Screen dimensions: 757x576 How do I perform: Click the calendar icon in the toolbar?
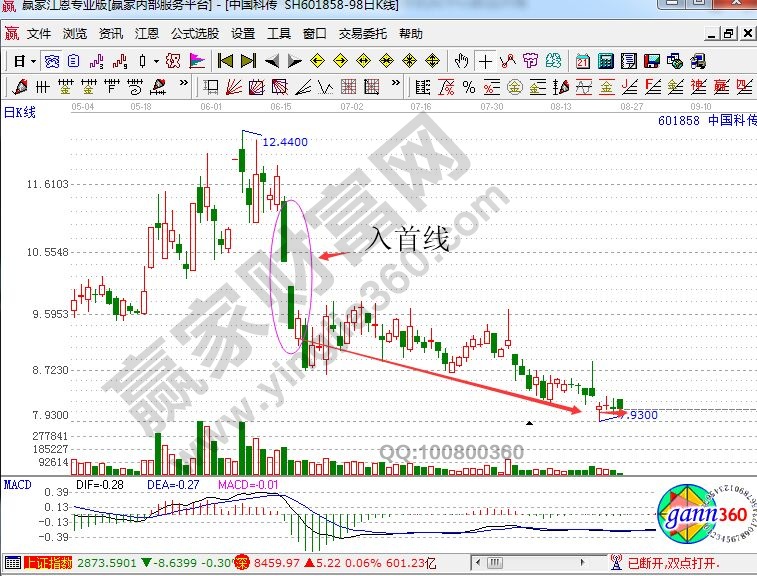(582, 60)
